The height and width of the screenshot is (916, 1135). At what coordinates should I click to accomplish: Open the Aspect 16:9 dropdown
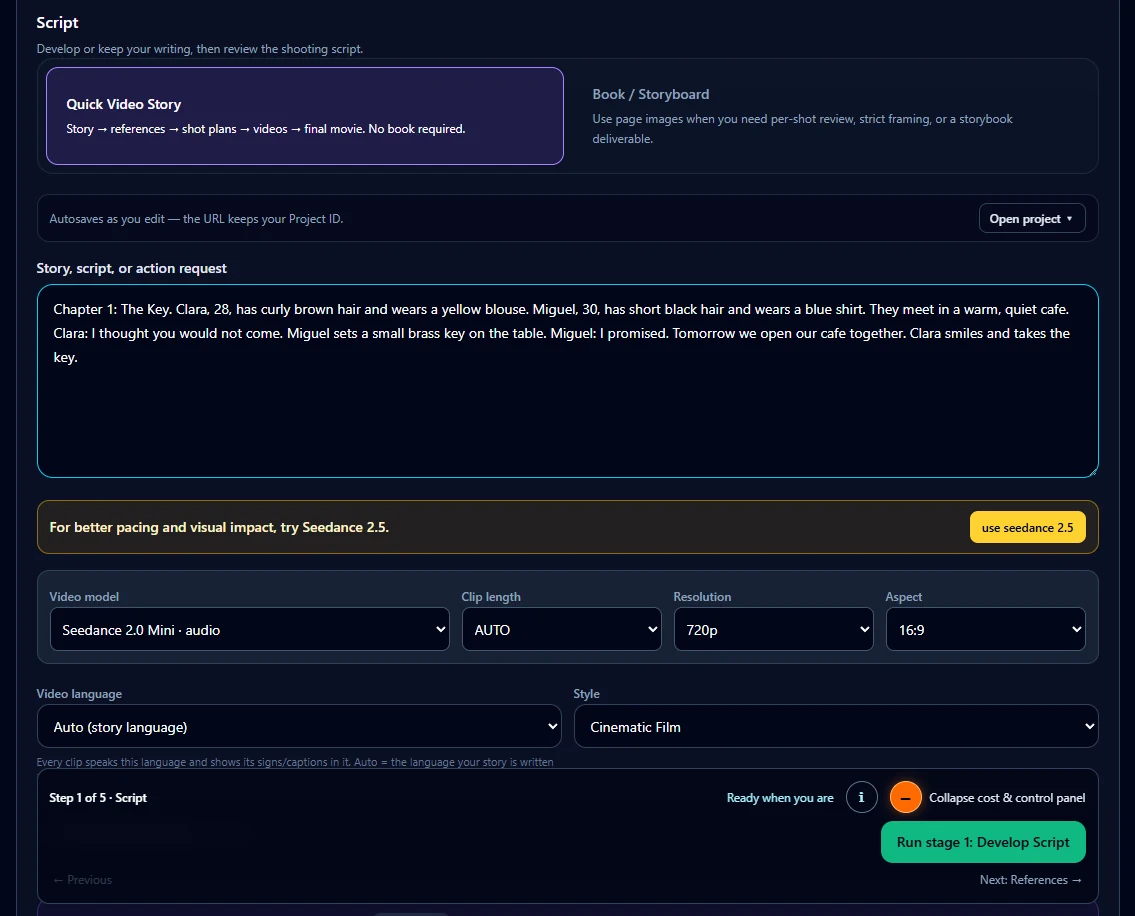[986, 629]
